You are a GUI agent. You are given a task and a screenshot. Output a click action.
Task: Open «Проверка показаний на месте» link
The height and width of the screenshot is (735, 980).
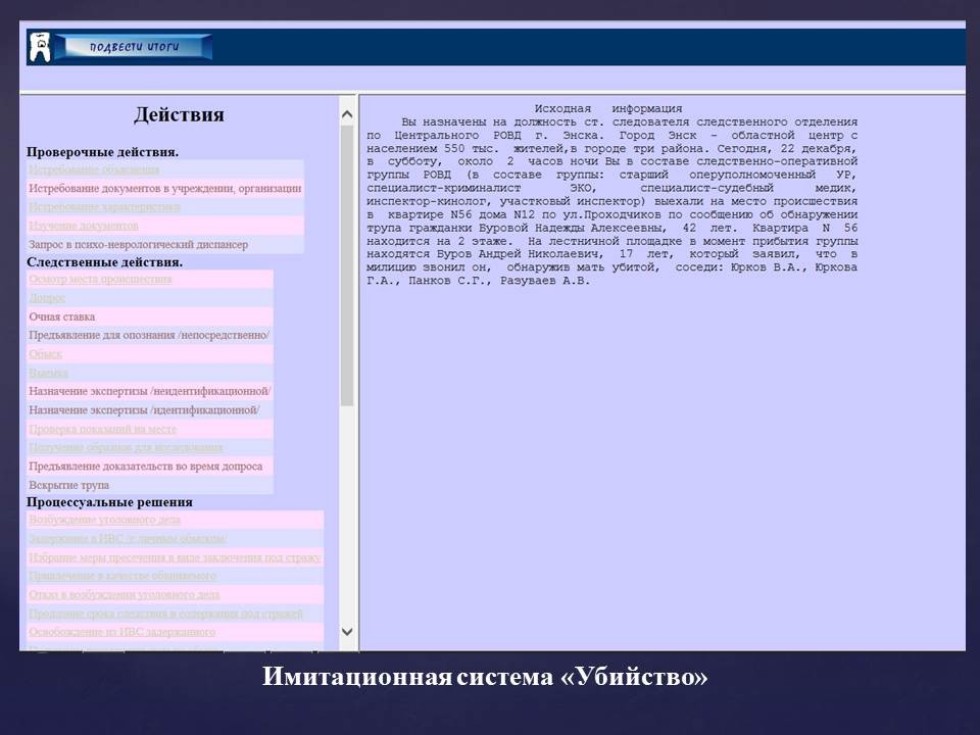tap(102, 429)
